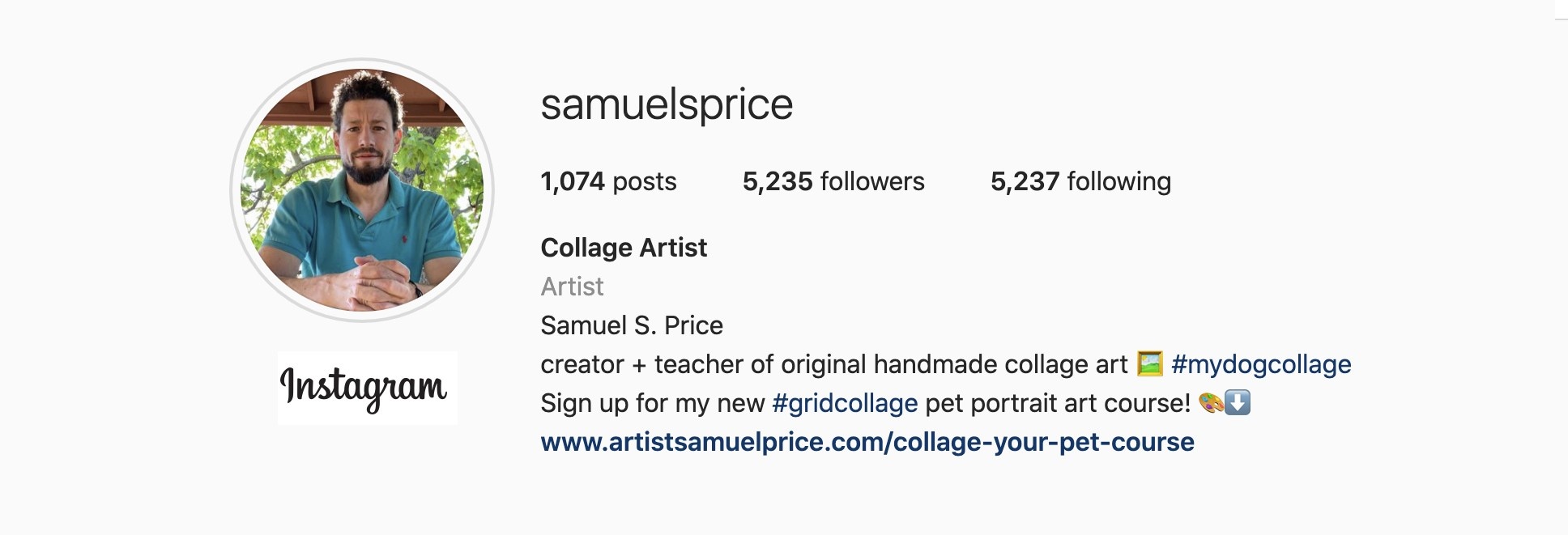
Task: Open the 1,074 posts count
Action: 608,181
